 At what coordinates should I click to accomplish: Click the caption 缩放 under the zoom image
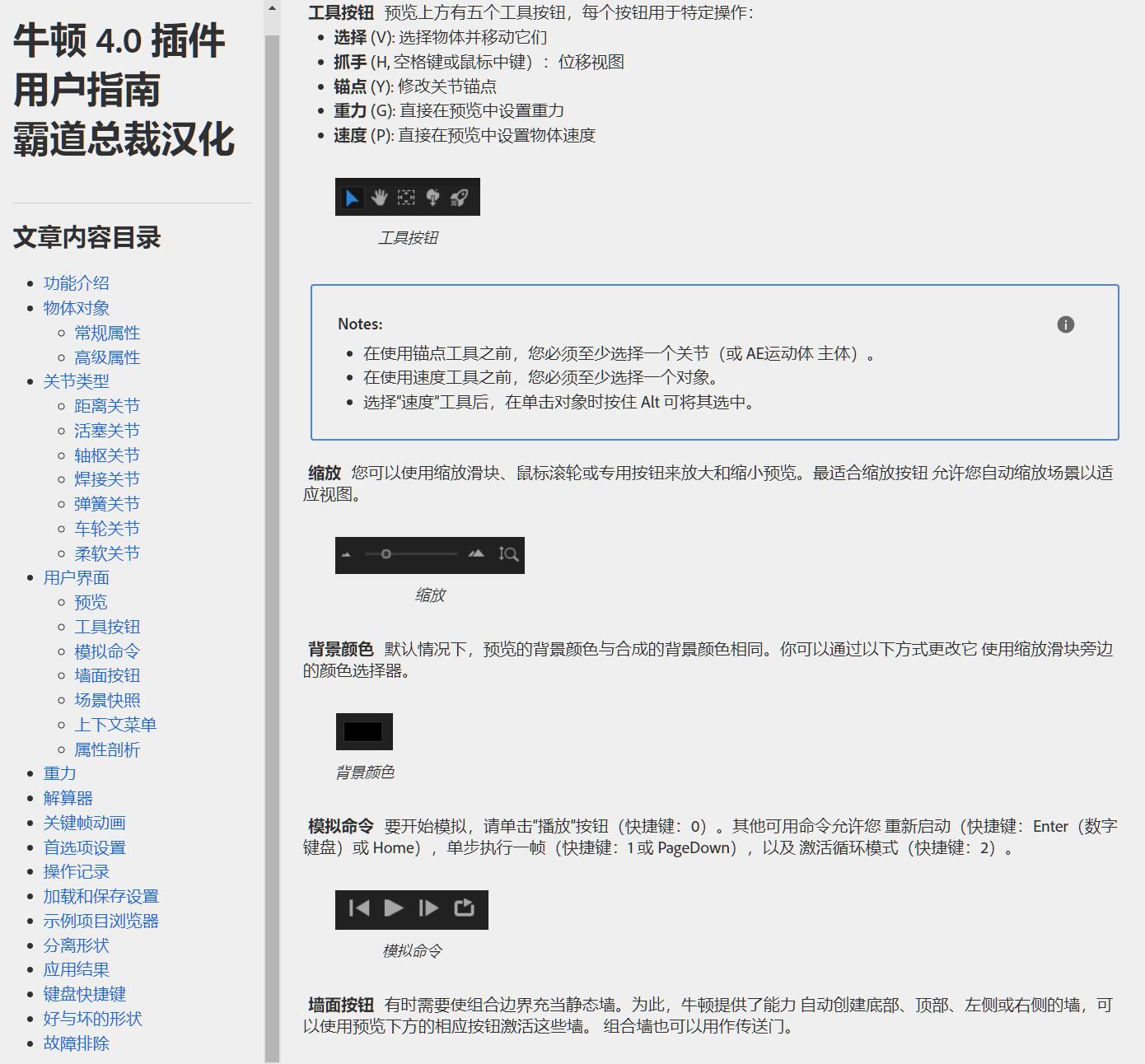(x=430, y=595)
